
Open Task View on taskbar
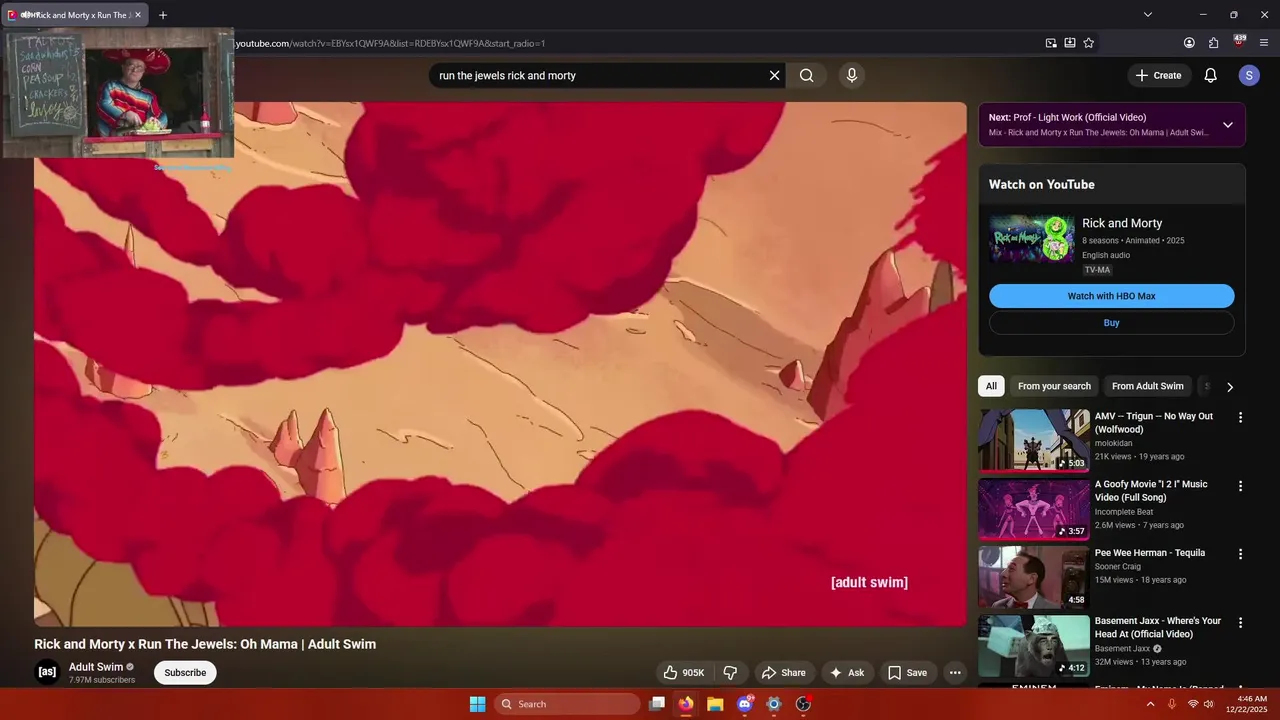pyautogui.click(x=657, y=704)
